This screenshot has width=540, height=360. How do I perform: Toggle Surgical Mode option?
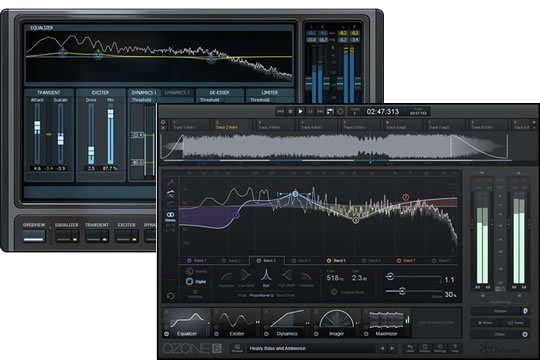pos(347,292)
